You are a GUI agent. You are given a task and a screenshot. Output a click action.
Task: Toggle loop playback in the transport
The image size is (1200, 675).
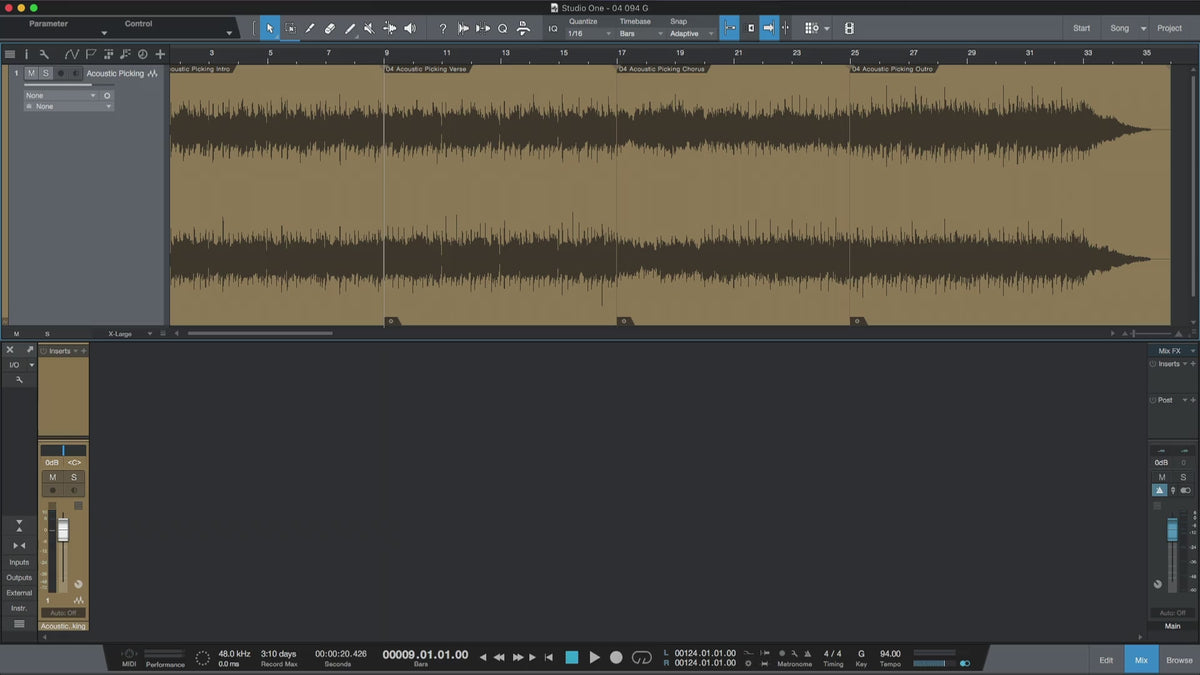[642, 657]
